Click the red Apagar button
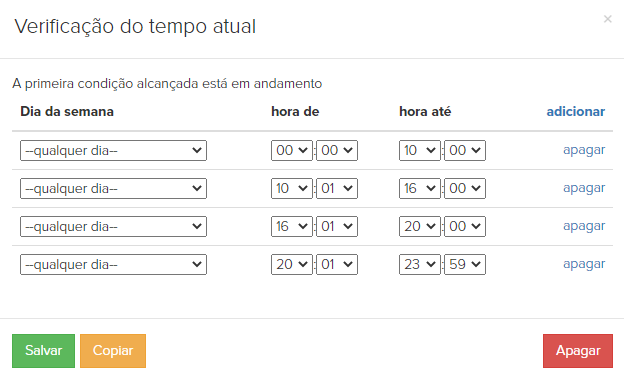The height and width of the screenshot is (379, 624). pos(578,351)
